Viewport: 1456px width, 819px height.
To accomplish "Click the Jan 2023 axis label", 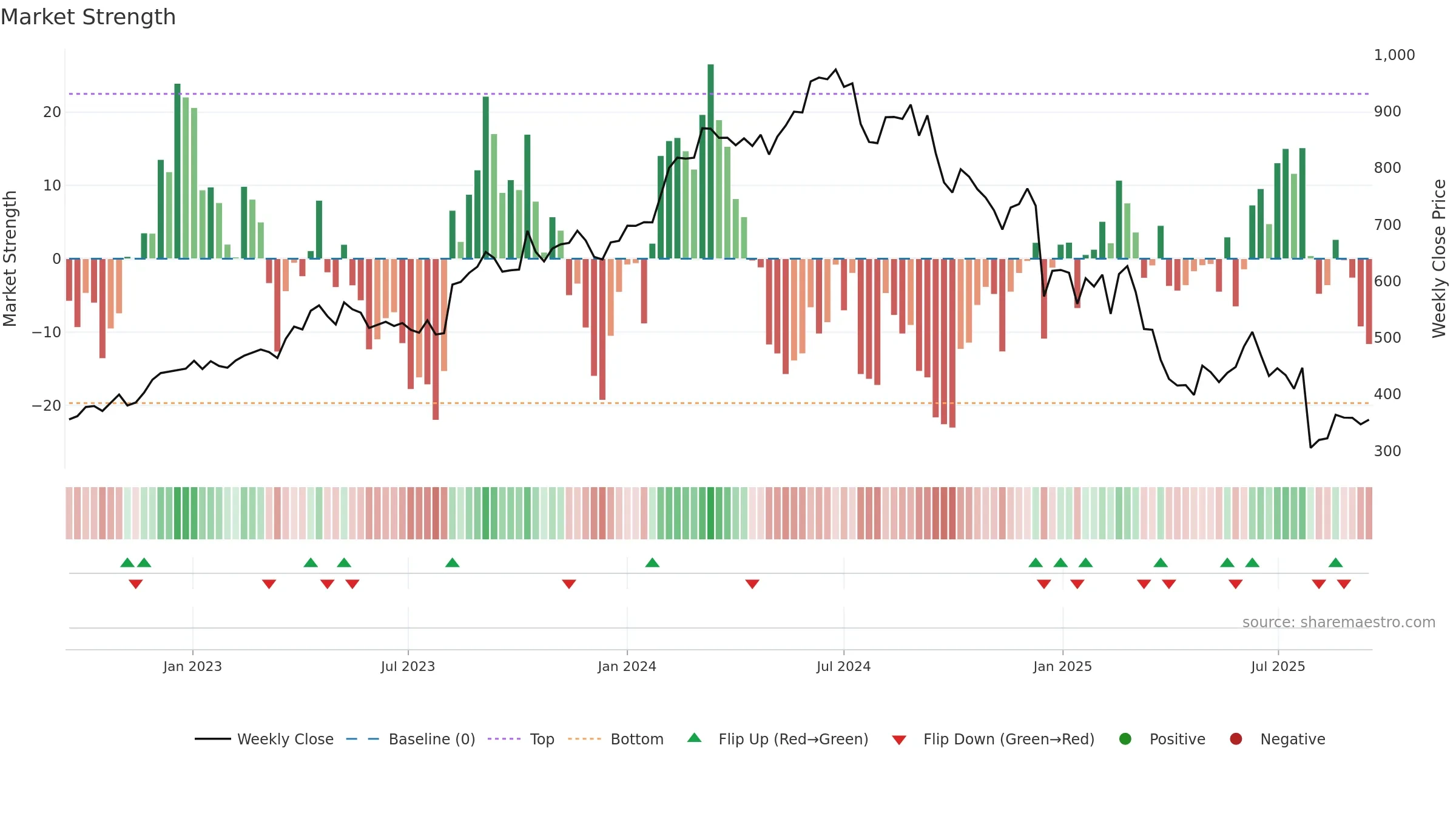I will 192,667.
